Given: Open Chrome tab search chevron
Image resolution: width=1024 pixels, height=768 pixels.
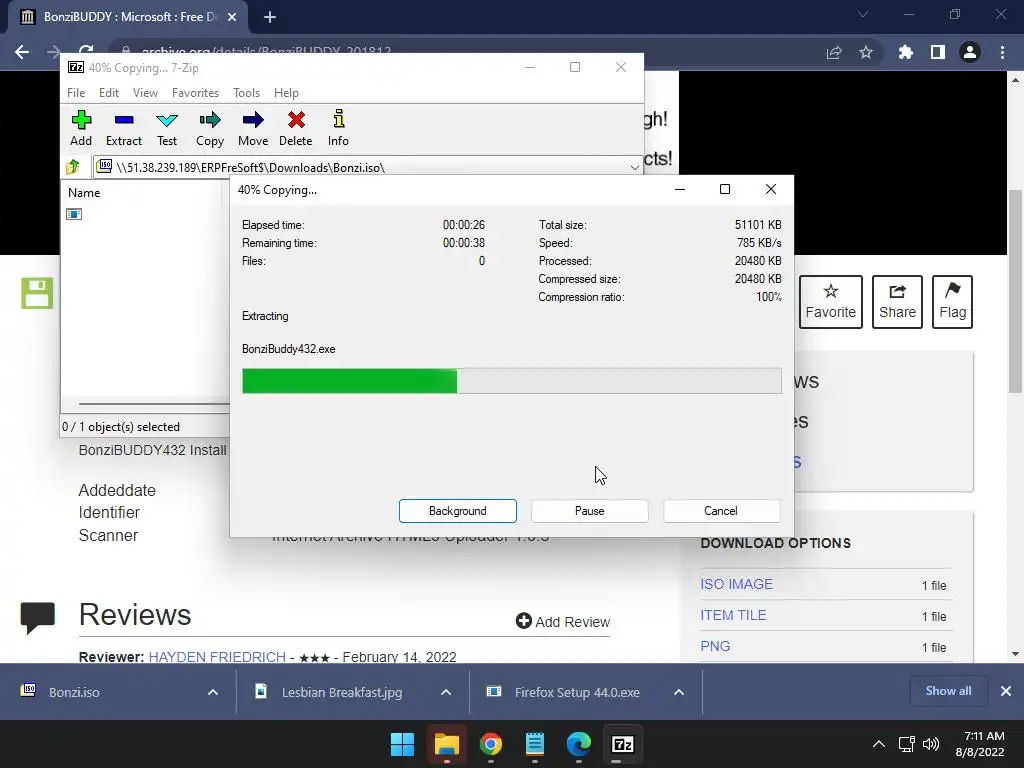Looking at the screenshot, I should [863, 14].
